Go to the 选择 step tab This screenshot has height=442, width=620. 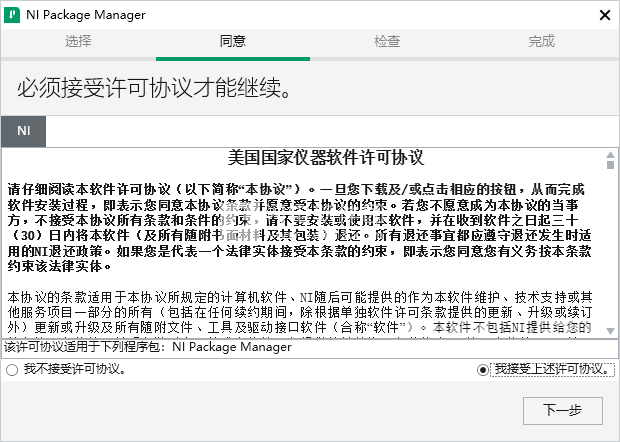[x=78, y=41]
